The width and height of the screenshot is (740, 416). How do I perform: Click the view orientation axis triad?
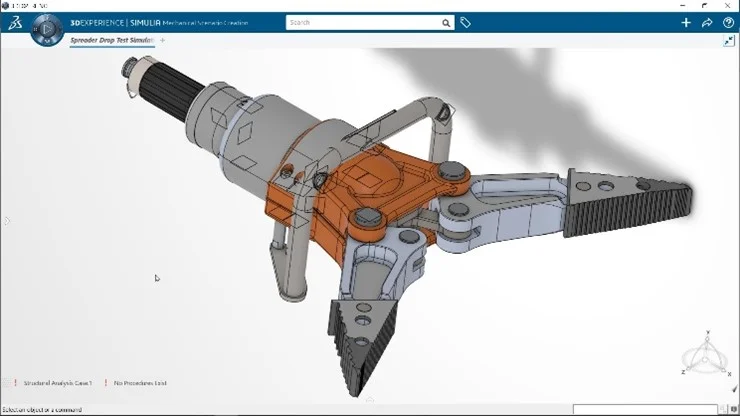pos(706,358)
